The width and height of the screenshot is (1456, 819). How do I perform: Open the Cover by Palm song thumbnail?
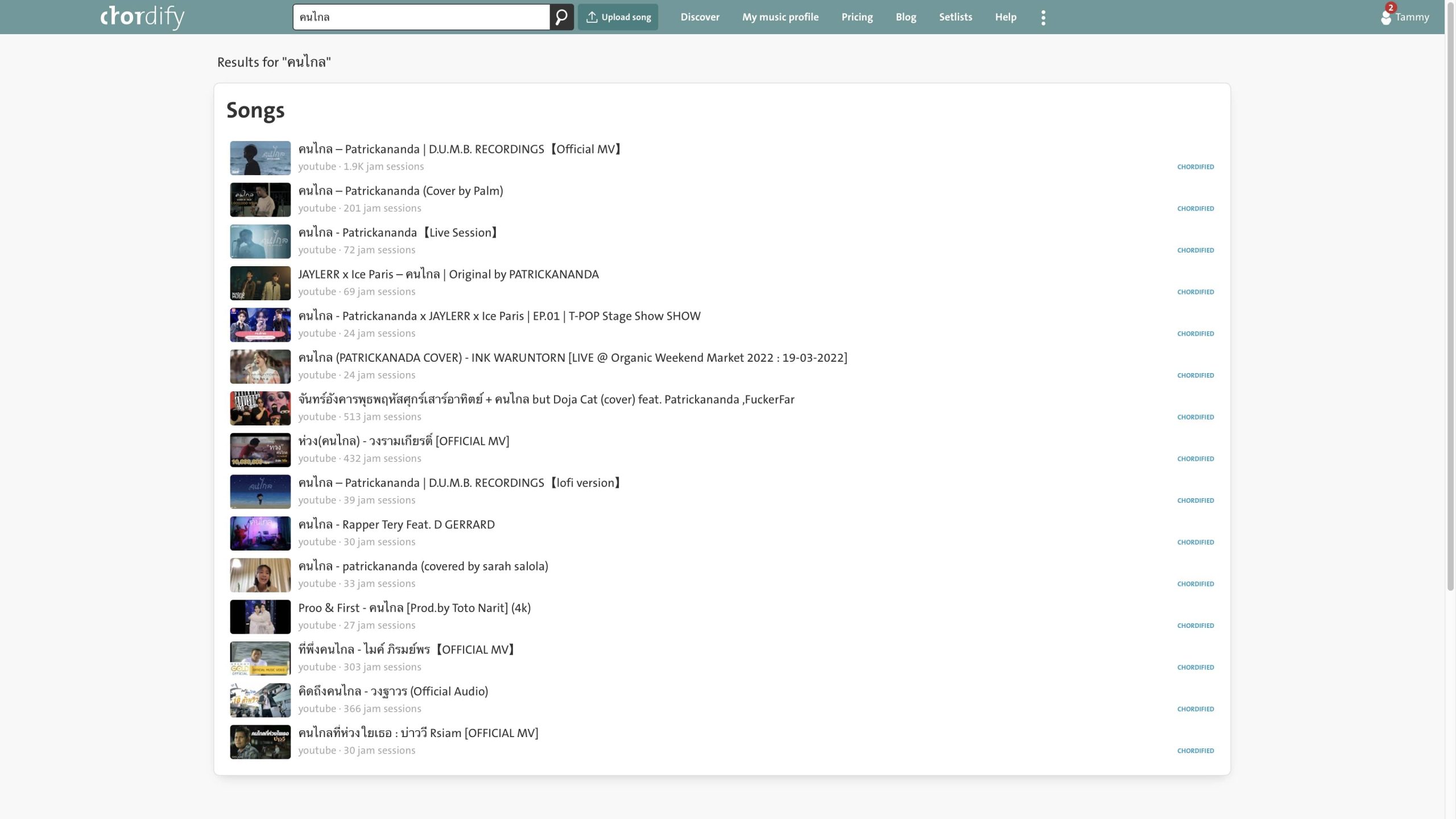pyautogui.click(x=260, y=200)
